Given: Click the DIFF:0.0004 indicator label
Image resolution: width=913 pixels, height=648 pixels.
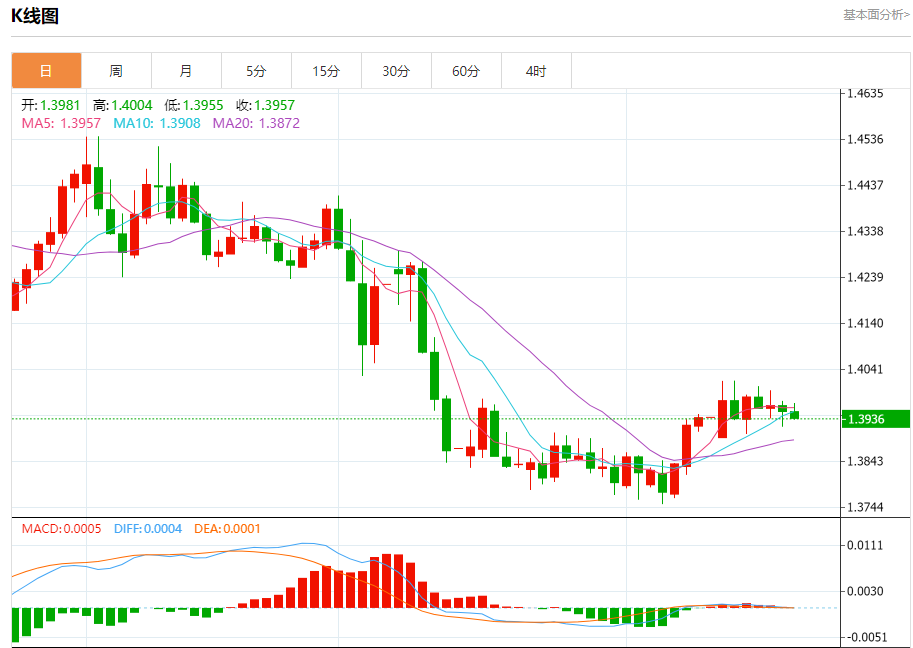Looking at the screenshot, I should [148, 529].
